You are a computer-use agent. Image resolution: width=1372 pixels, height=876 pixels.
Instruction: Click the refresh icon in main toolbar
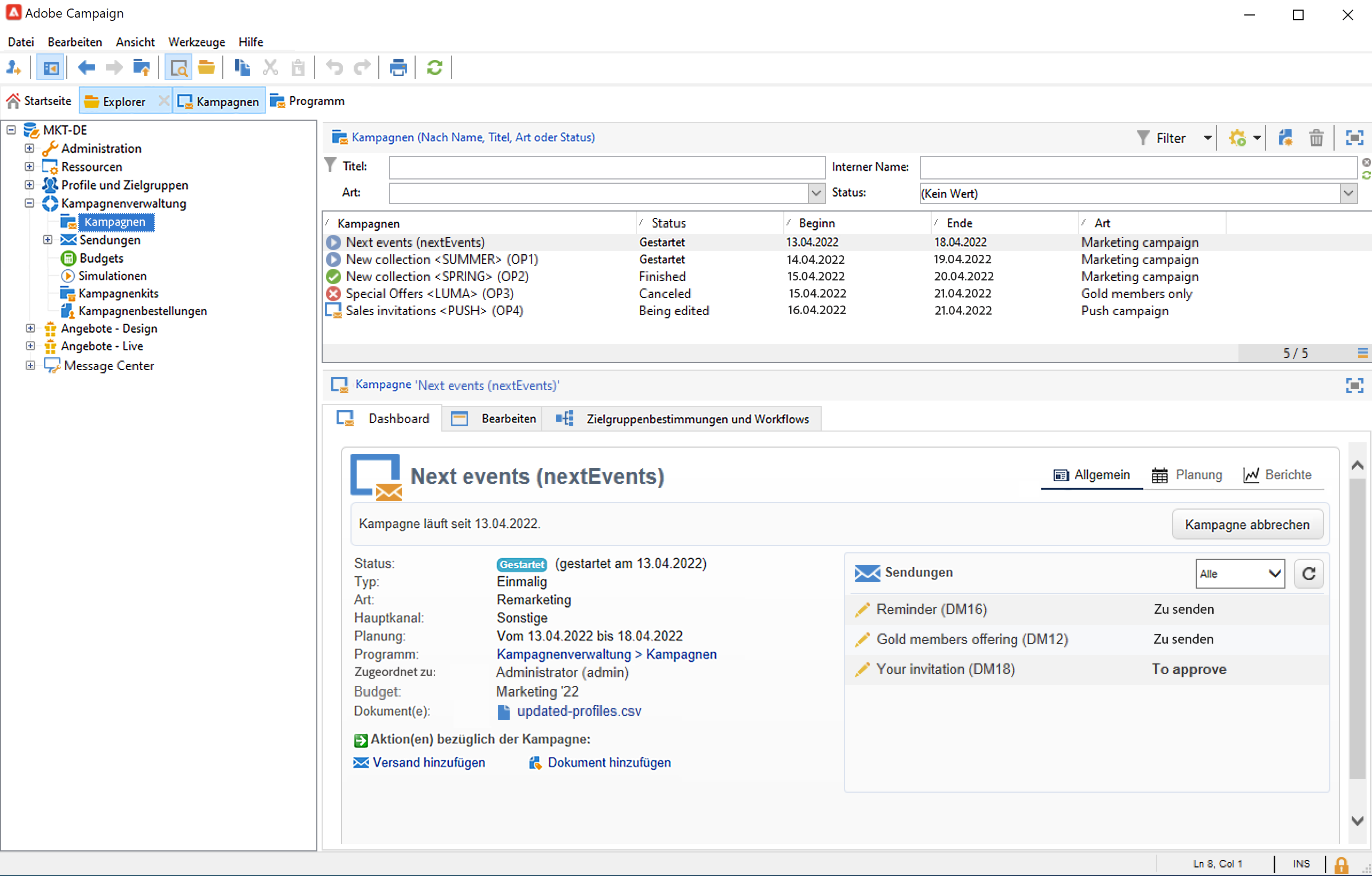(x=434, y=68)
